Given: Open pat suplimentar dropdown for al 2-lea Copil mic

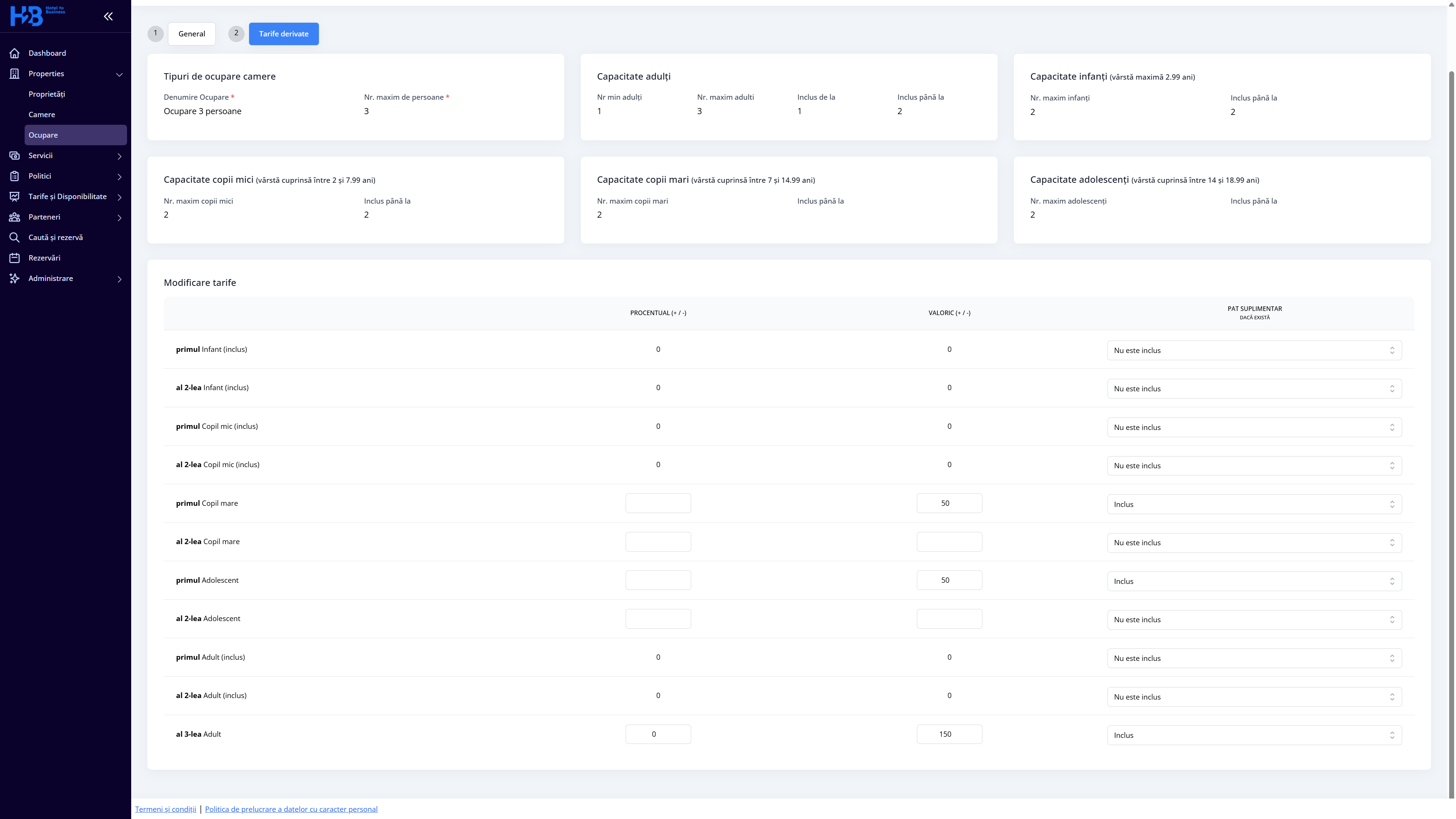Looking at the screenshot, I should point(1254,466).
